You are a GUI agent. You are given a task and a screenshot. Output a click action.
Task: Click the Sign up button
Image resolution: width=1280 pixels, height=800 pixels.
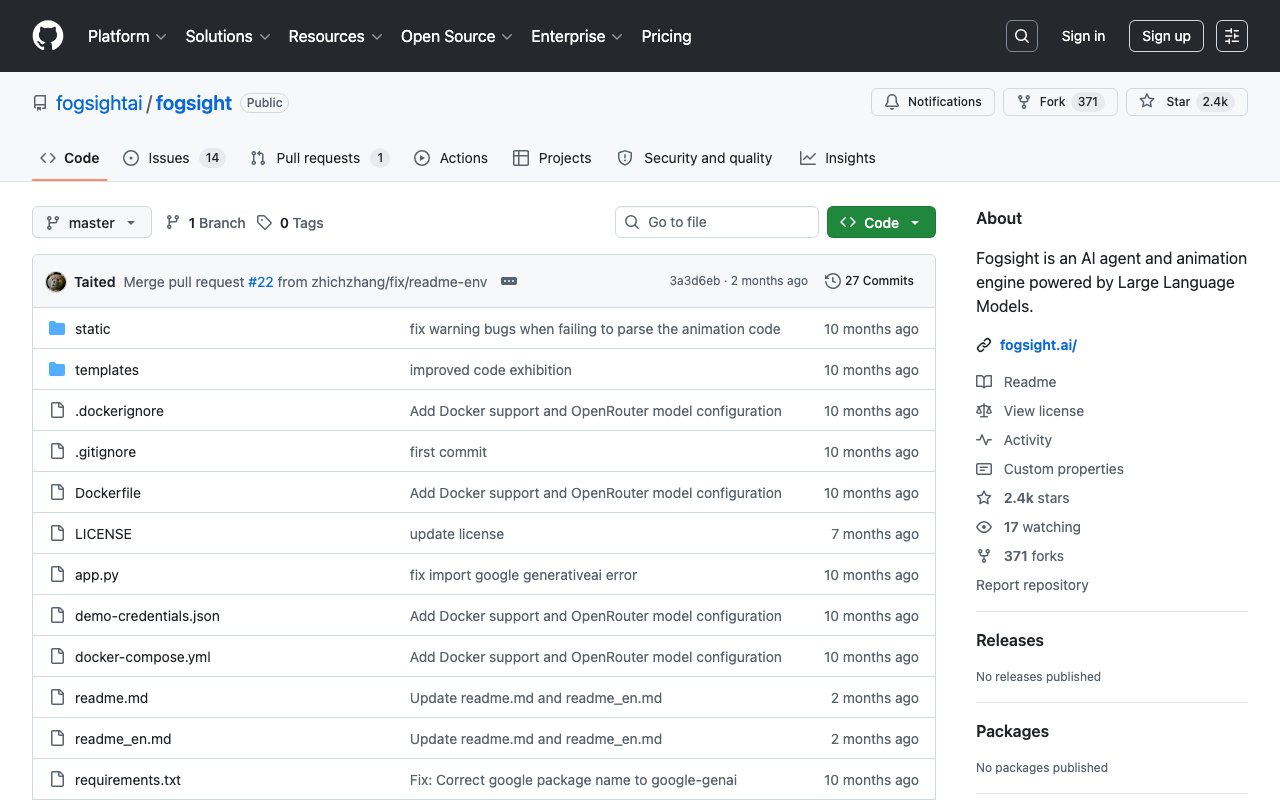tap(1166, 36)
